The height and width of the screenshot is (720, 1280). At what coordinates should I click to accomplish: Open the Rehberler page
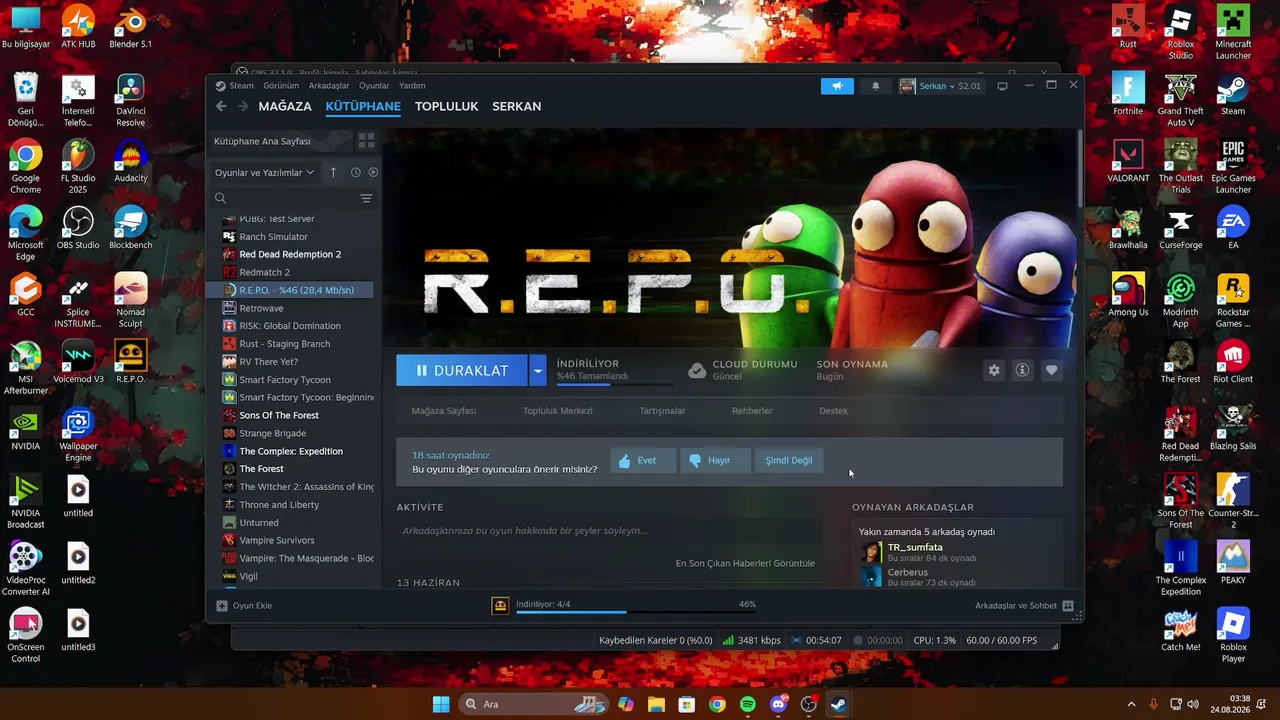pyautogui.click(x=752, y=411)
